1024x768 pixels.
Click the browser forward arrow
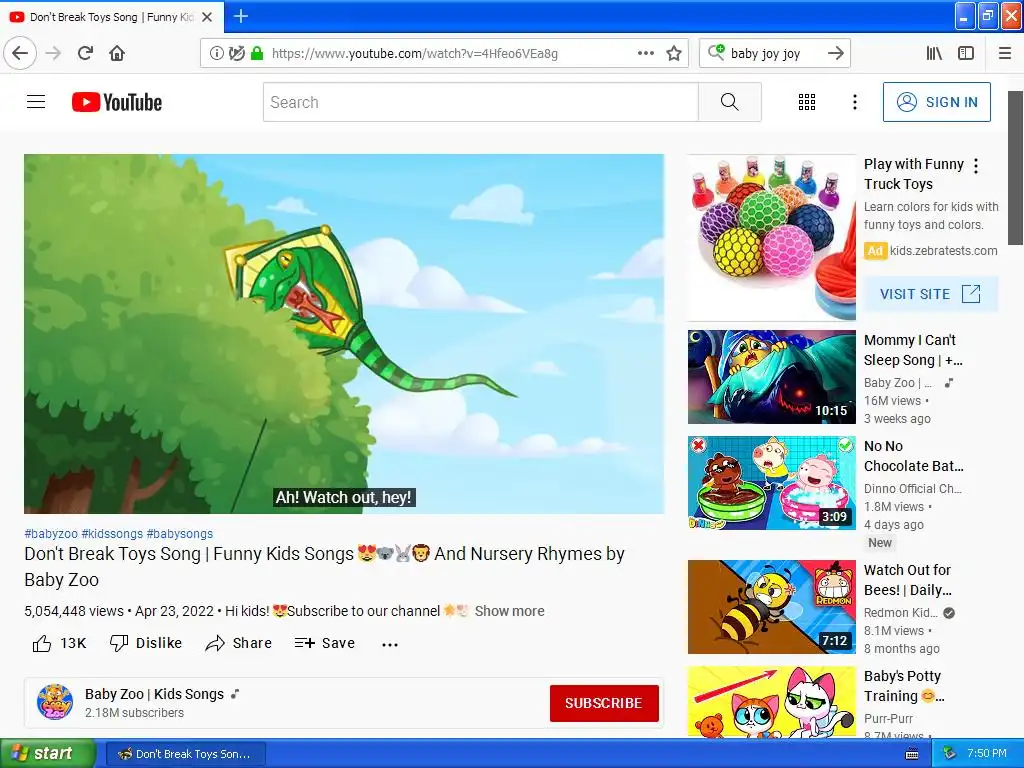(x=53, y=53)
